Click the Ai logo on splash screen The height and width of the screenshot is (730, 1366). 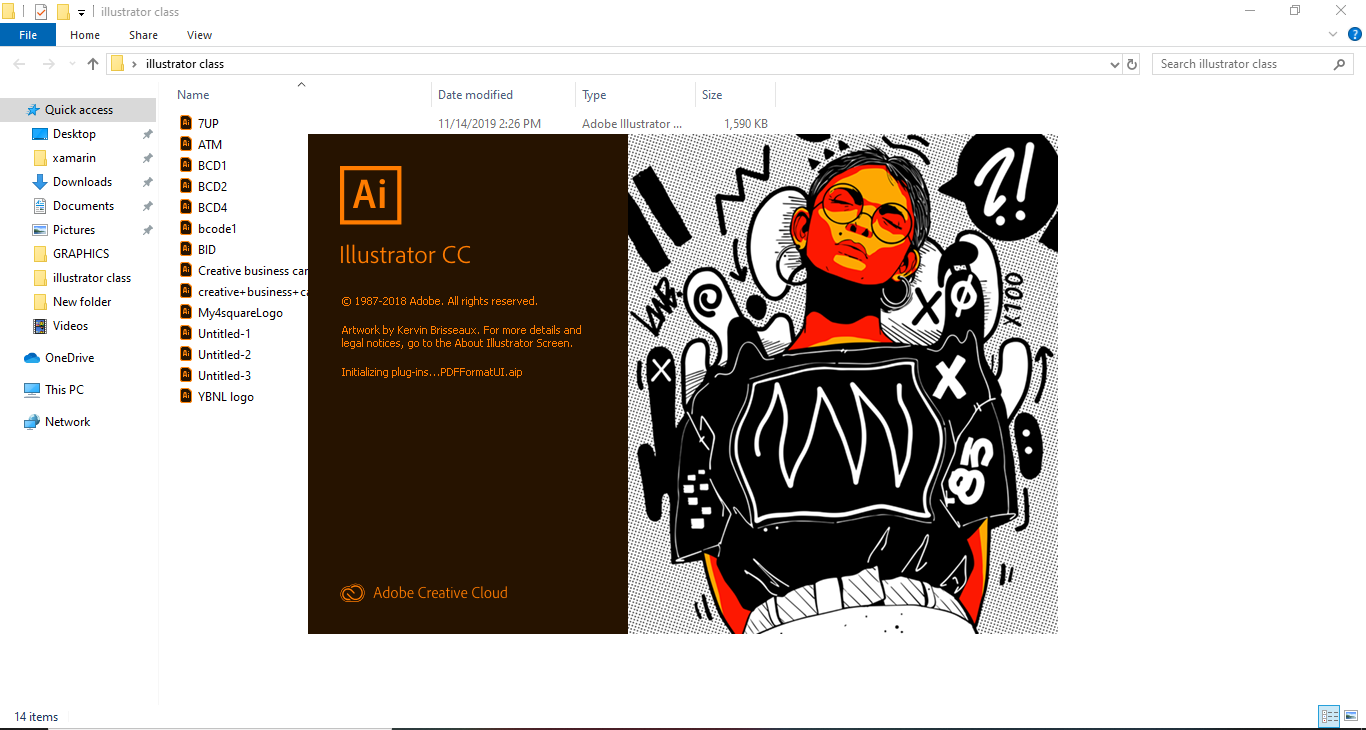click(370, 194)
